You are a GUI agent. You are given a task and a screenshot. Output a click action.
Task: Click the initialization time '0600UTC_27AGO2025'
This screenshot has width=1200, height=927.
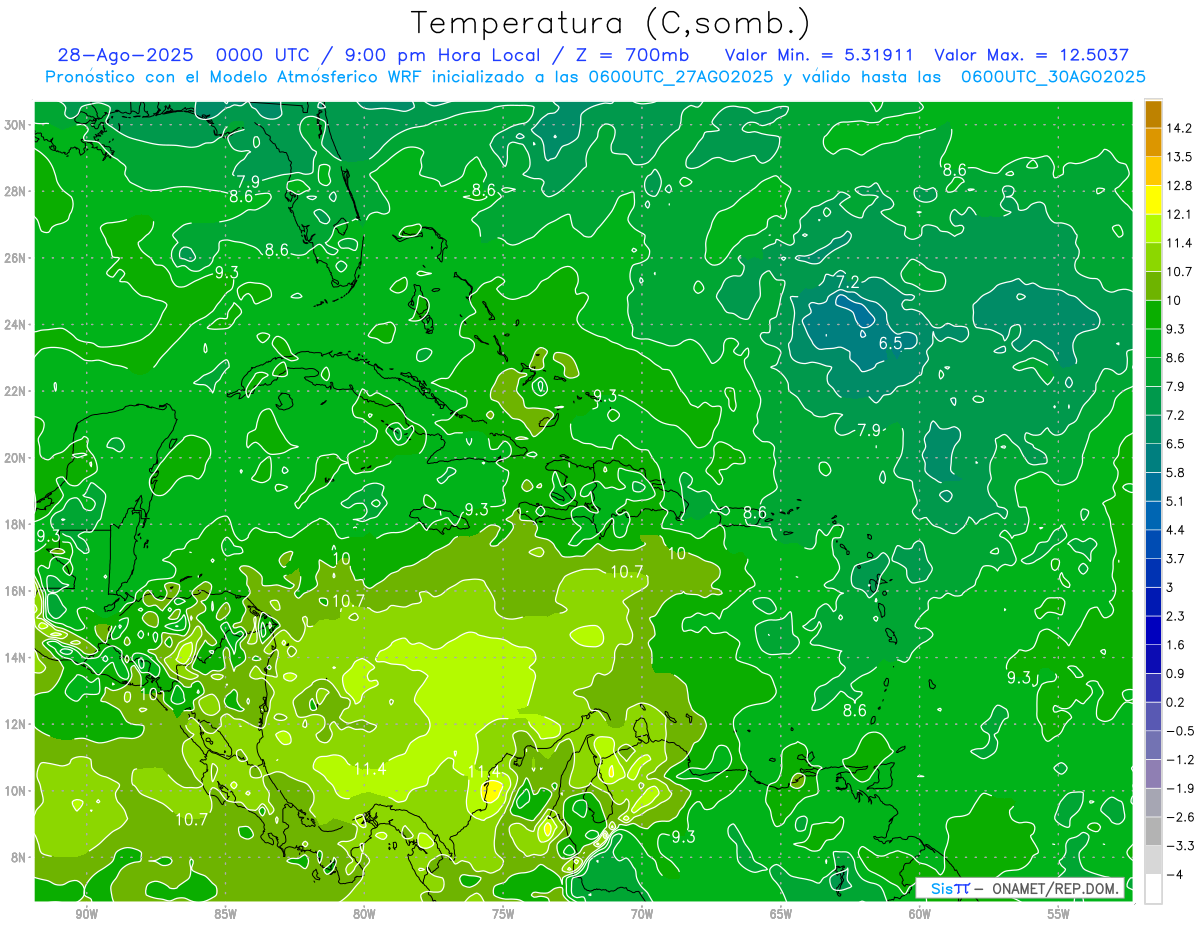pos(680,77)
